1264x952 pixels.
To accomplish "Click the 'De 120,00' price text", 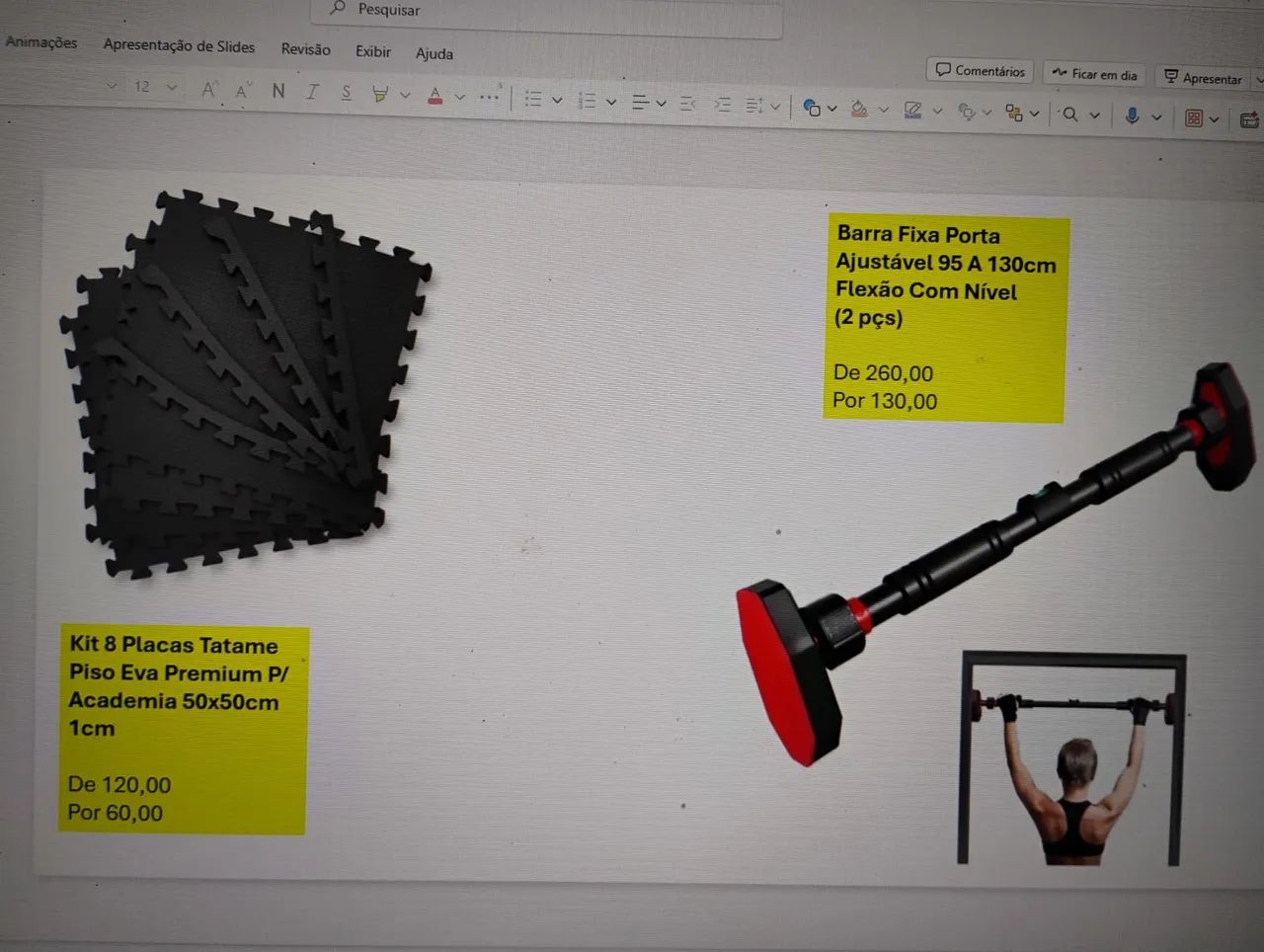I will click(119, 785).
